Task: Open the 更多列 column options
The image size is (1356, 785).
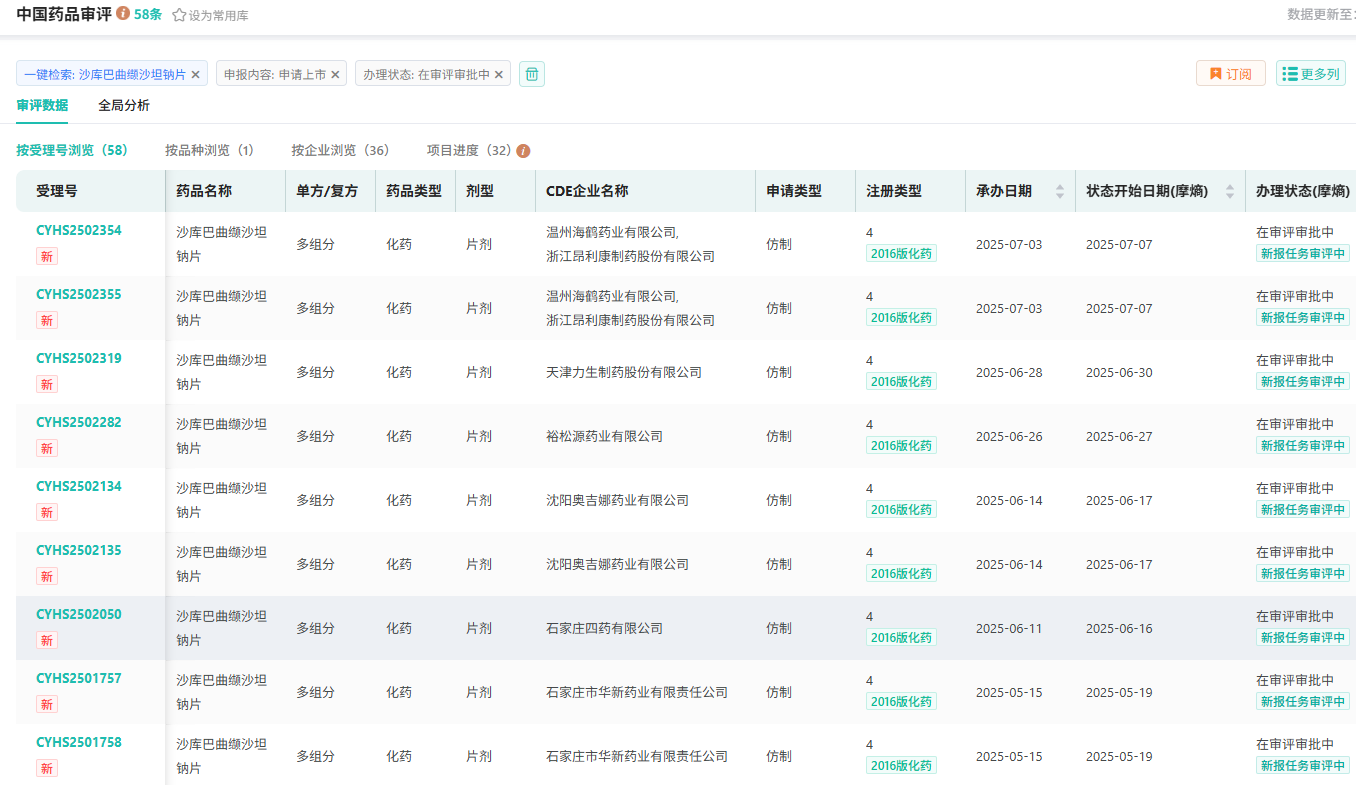Action: click(x=1310, y=74)
